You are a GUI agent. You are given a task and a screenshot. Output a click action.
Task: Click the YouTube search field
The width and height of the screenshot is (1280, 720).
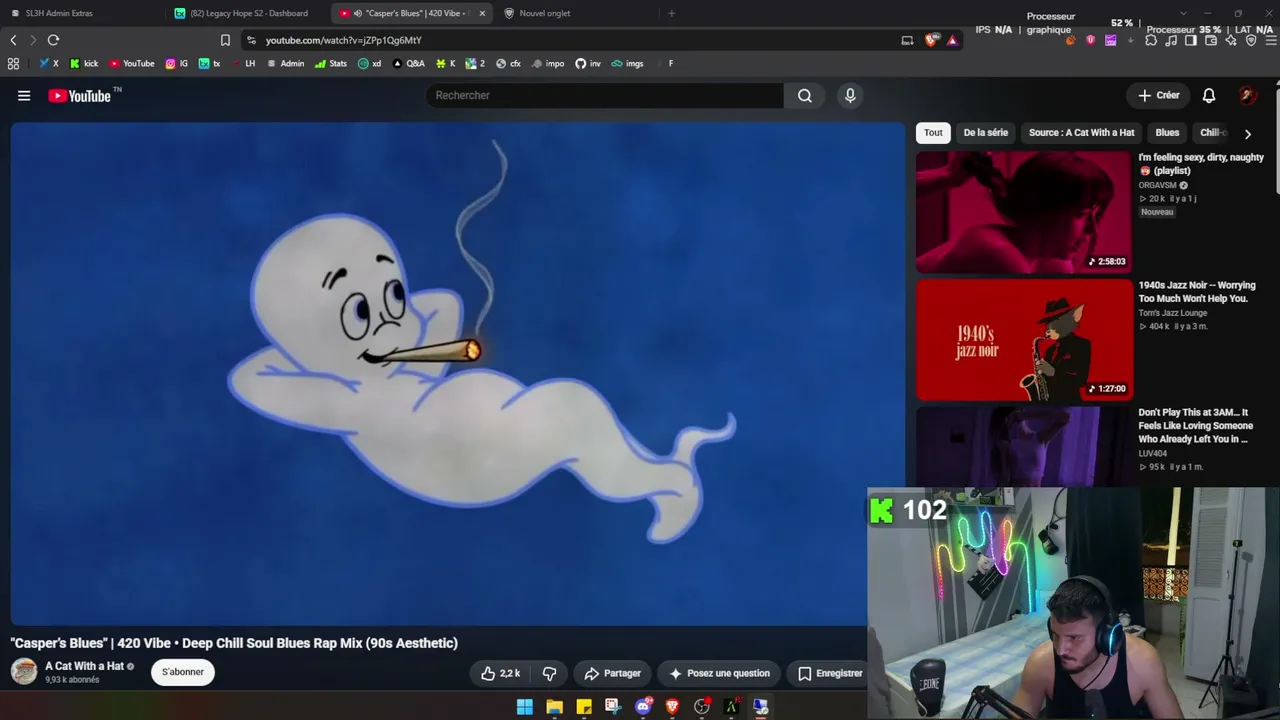605,95
